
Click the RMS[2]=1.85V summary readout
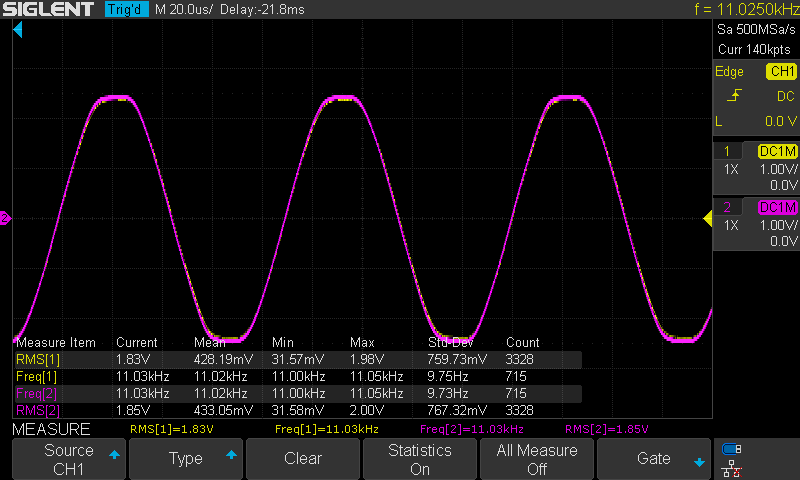pyautogui.click(x=607, y=429)
